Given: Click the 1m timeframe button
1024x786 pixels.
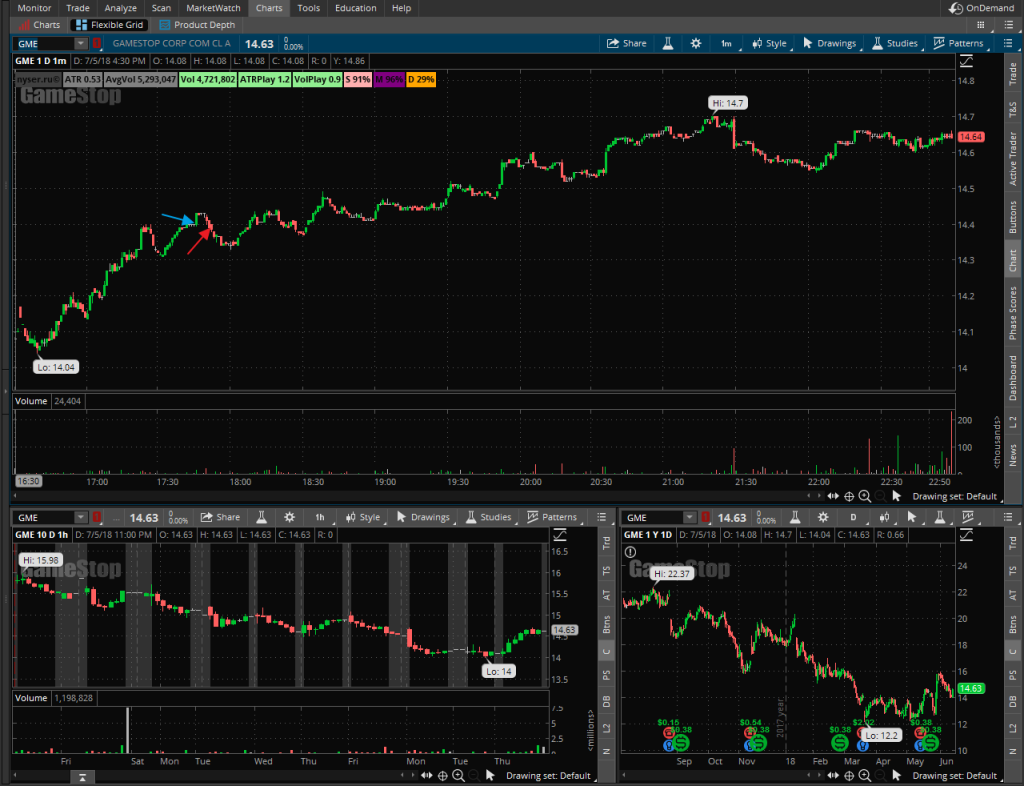Looking at the screenshot, I should [x=725, y=43].
